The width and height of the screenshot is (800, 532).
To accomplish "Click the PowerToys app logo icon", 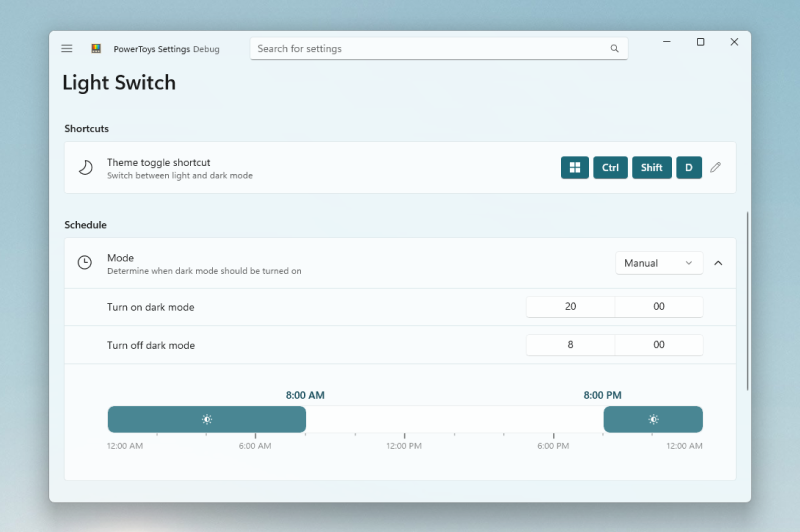I will 96,48.
